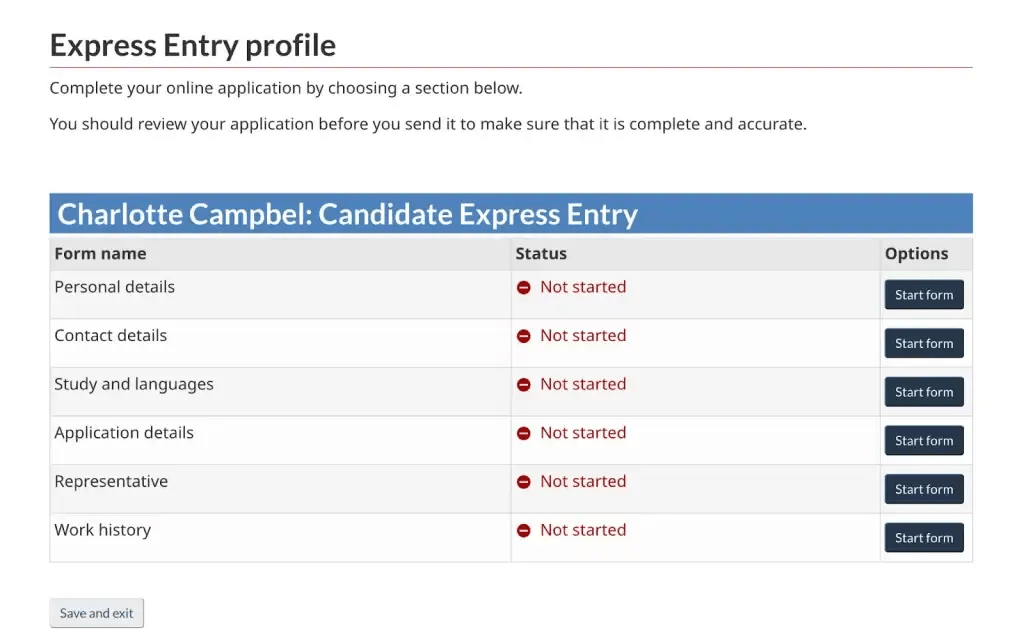Click the red status icon for Representative
The image size is (1024, 636).
pos(524,481)
